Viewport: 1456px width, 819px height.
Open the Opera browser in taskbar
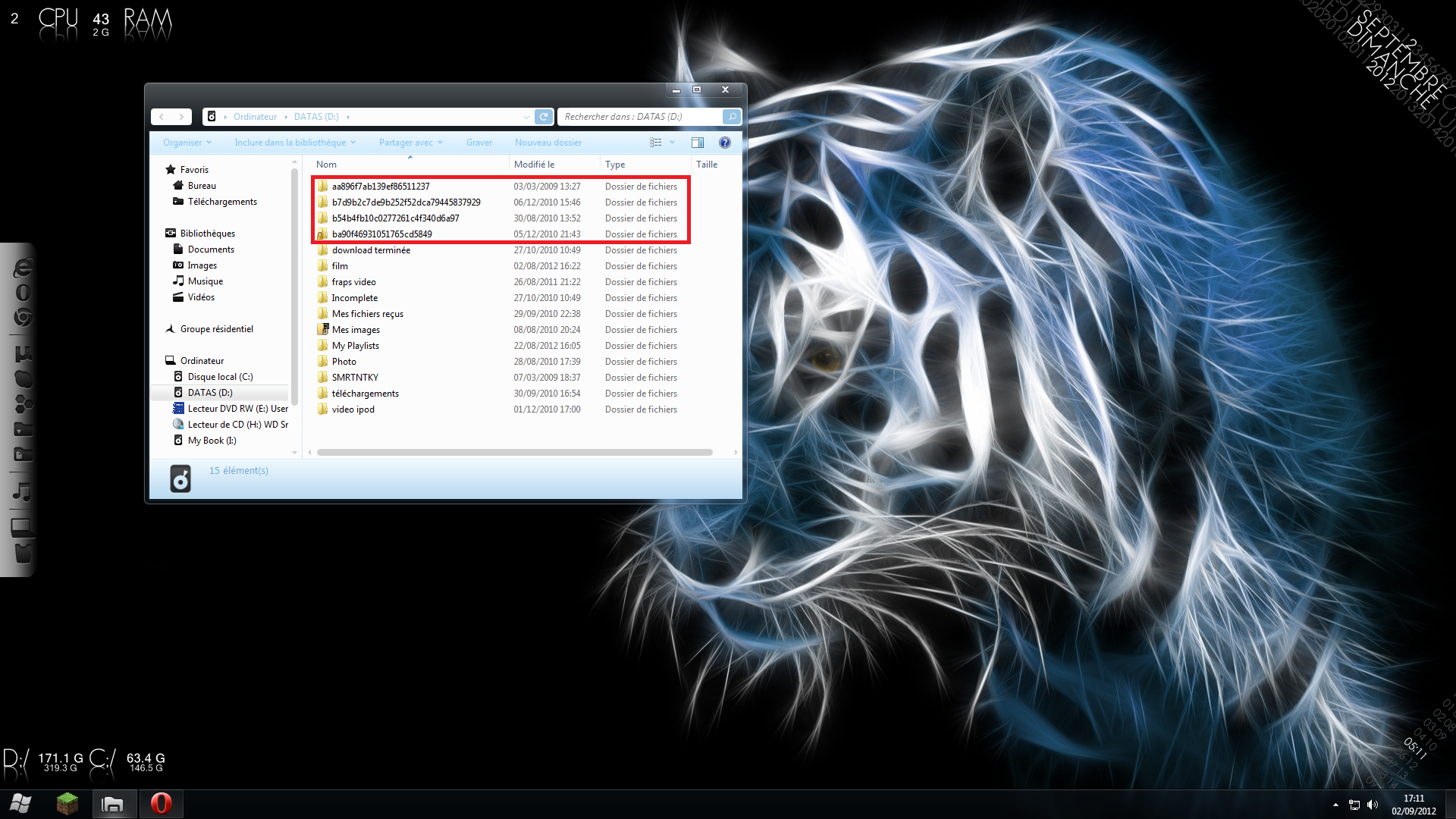click(161, 804)
